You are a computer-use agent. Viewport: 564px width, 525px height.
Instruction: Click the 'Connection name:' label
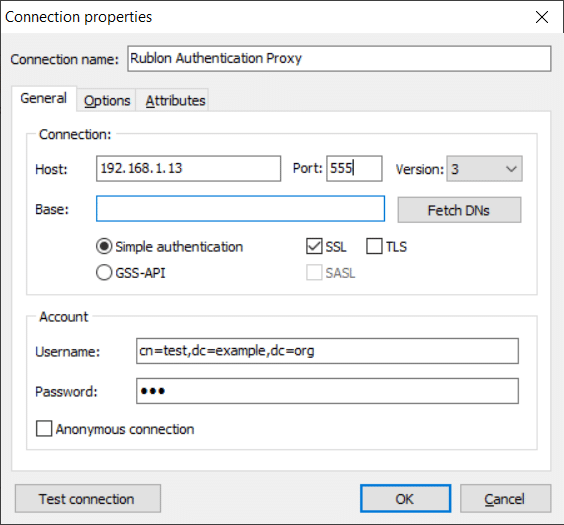(x=64, y=59)
